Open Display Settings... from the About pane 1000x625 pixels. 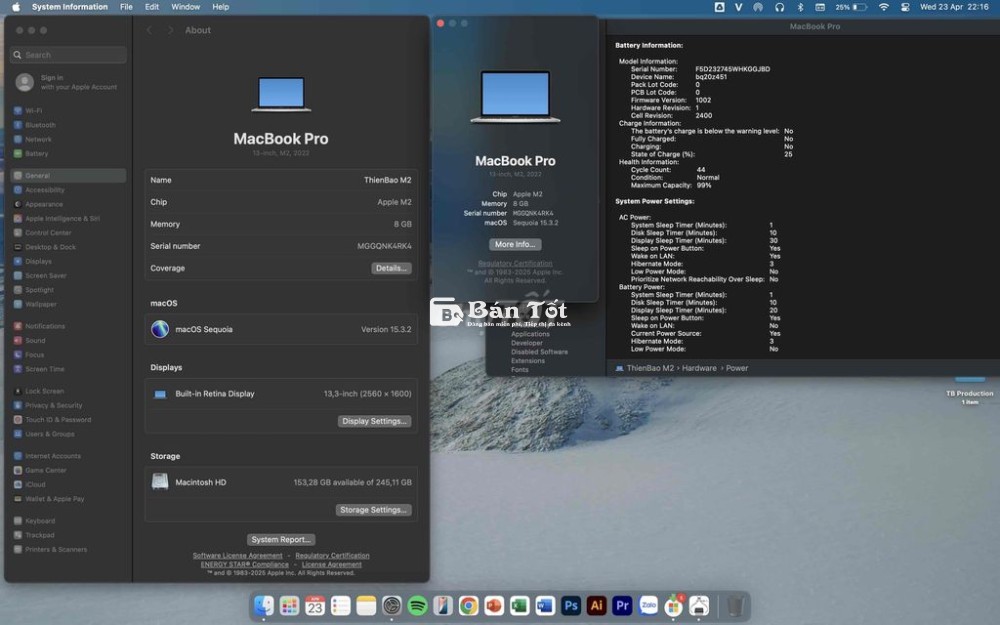tap(374, 421)
